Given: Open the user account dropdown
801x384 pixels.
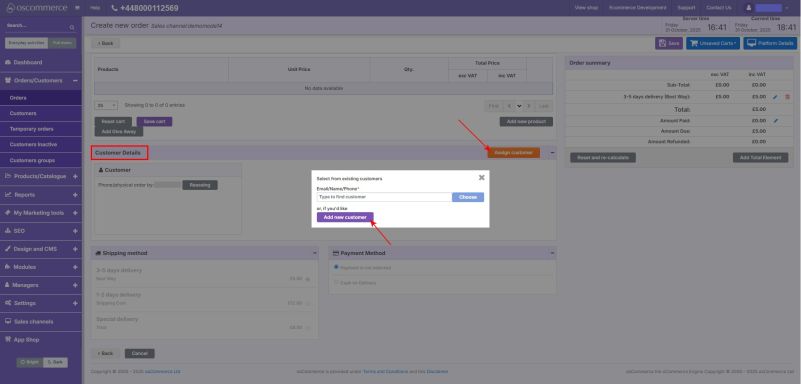Looking at the screenshot, I should click(x=767, y=8).
